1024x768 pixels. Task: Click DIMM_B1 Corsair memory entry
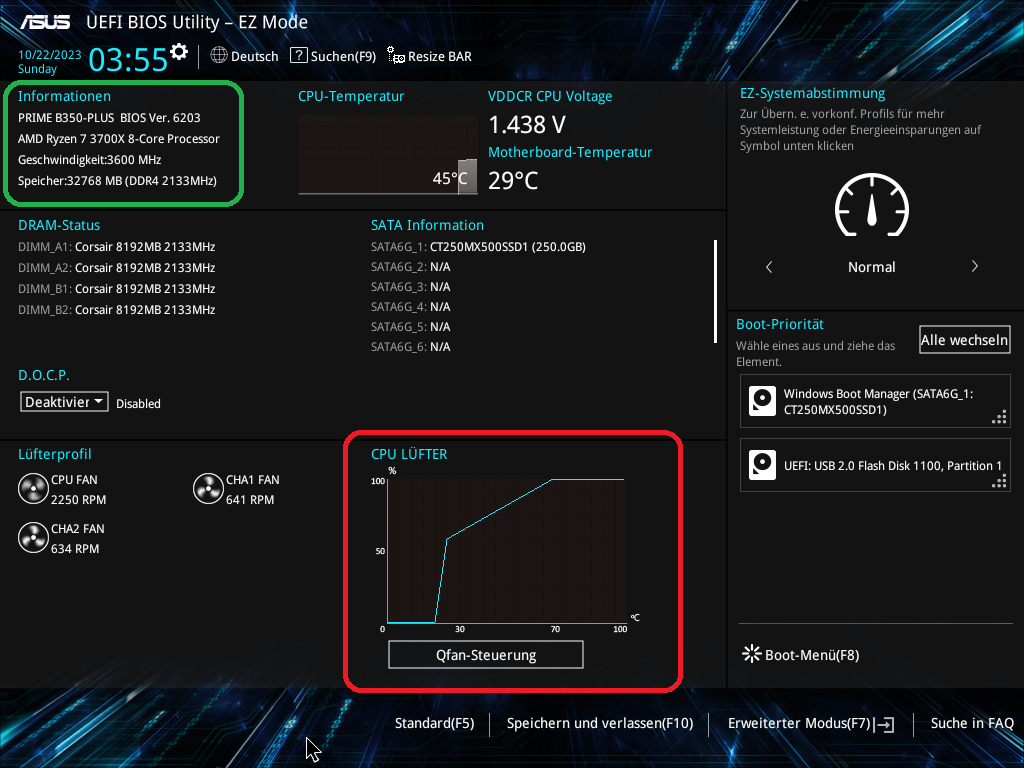click(117, 289)
